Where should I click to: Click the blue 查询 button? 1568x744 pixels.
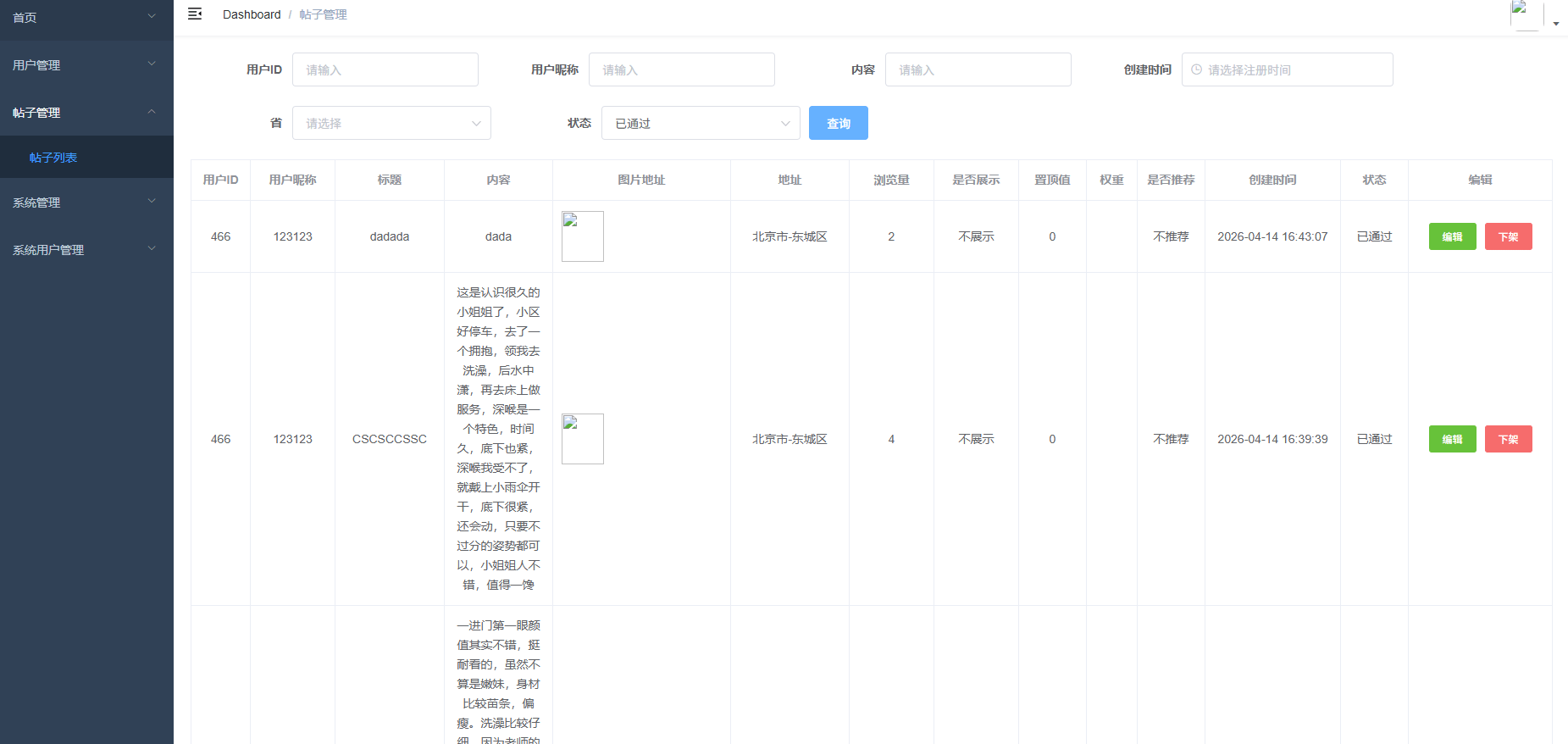click(838, 123)
